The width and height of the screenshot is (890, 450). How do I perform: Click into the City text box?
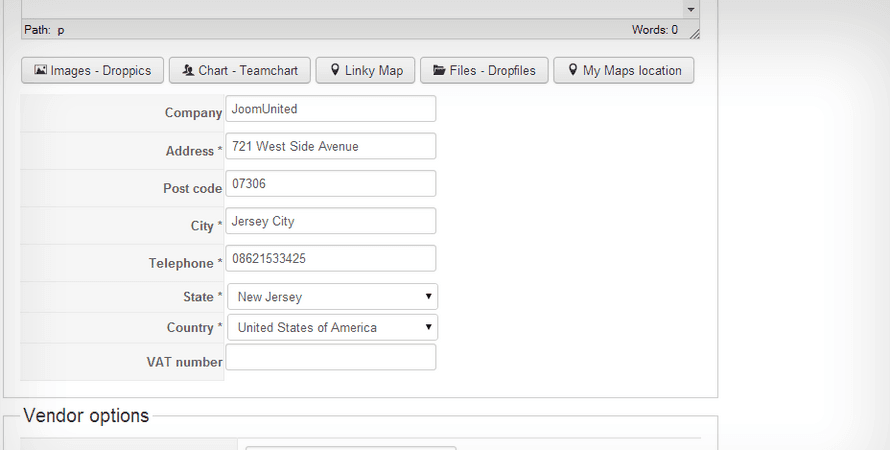pos(331,221)
